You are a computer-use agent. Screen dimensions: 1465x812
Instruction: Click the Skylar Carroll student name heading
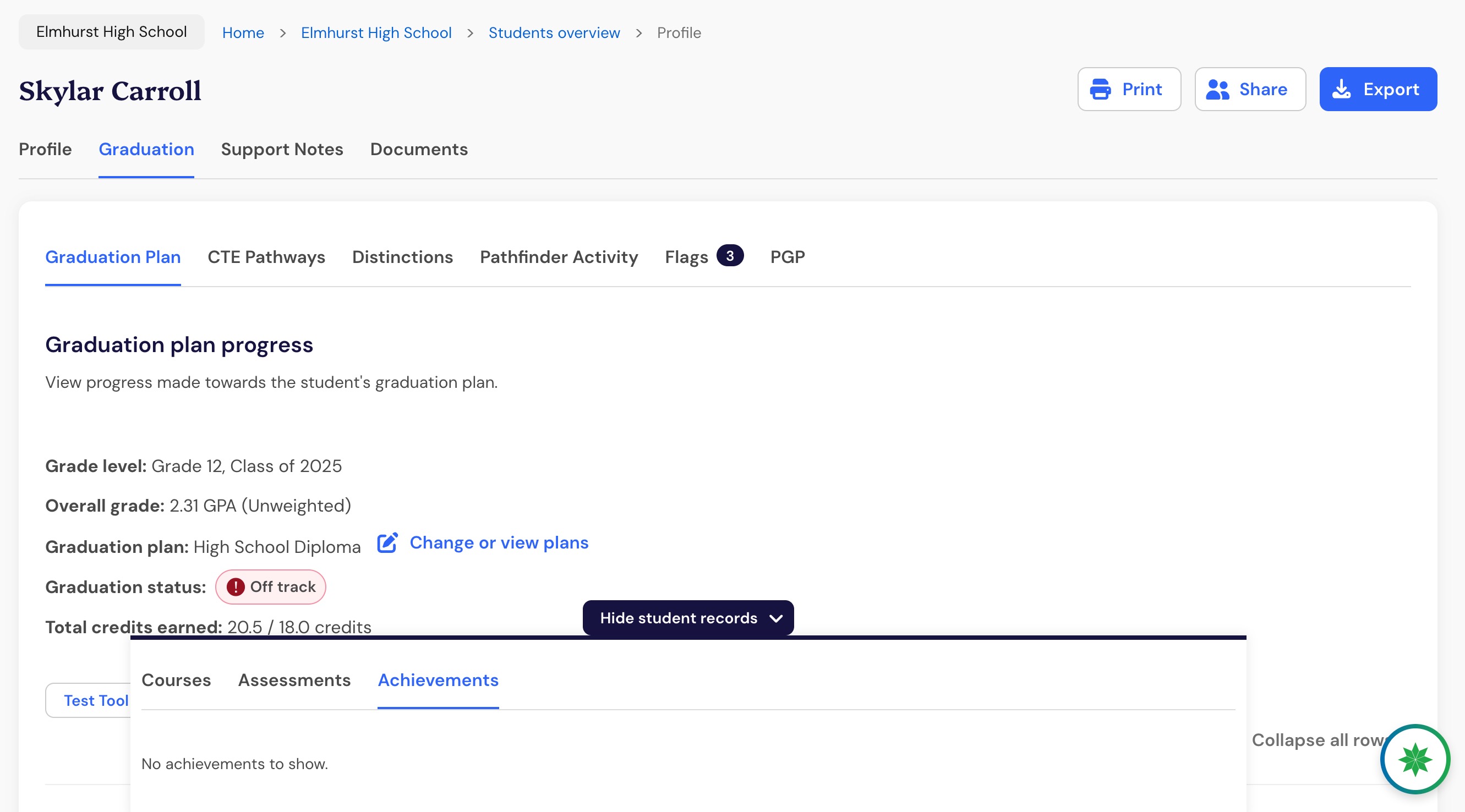coord(110,91)
